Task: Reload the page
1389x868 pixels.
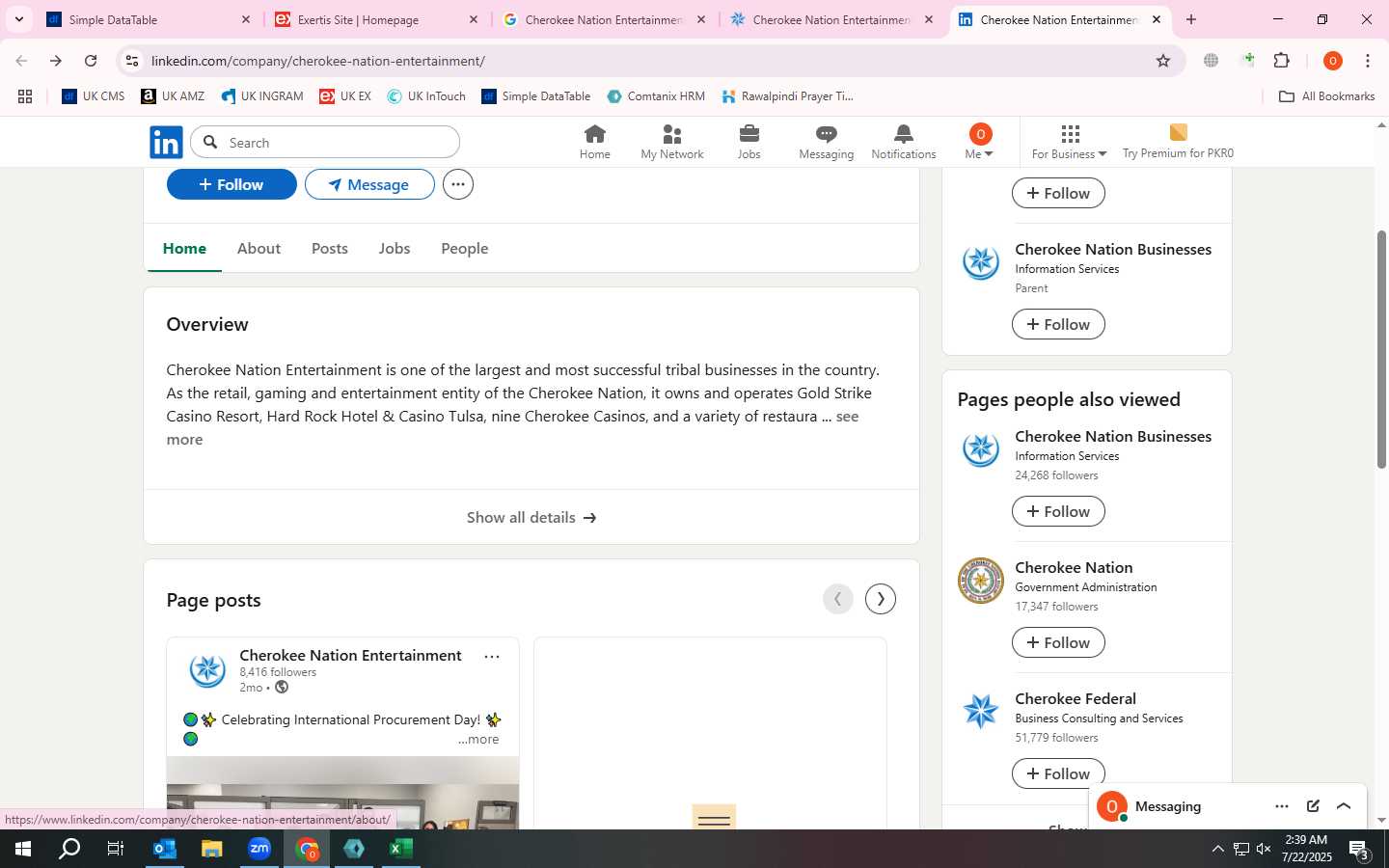Action: click(x=91, y=61)
